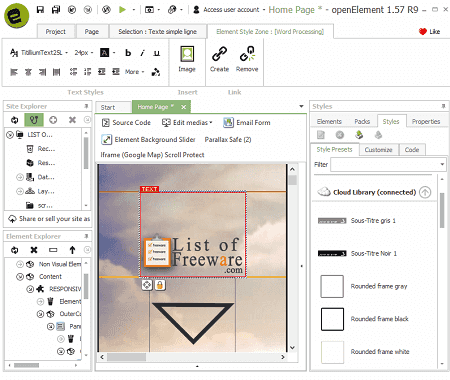Click the Save icon in top toolbar
The width and height of the screenshot is (450, 380).
click(x=40, y=10)
